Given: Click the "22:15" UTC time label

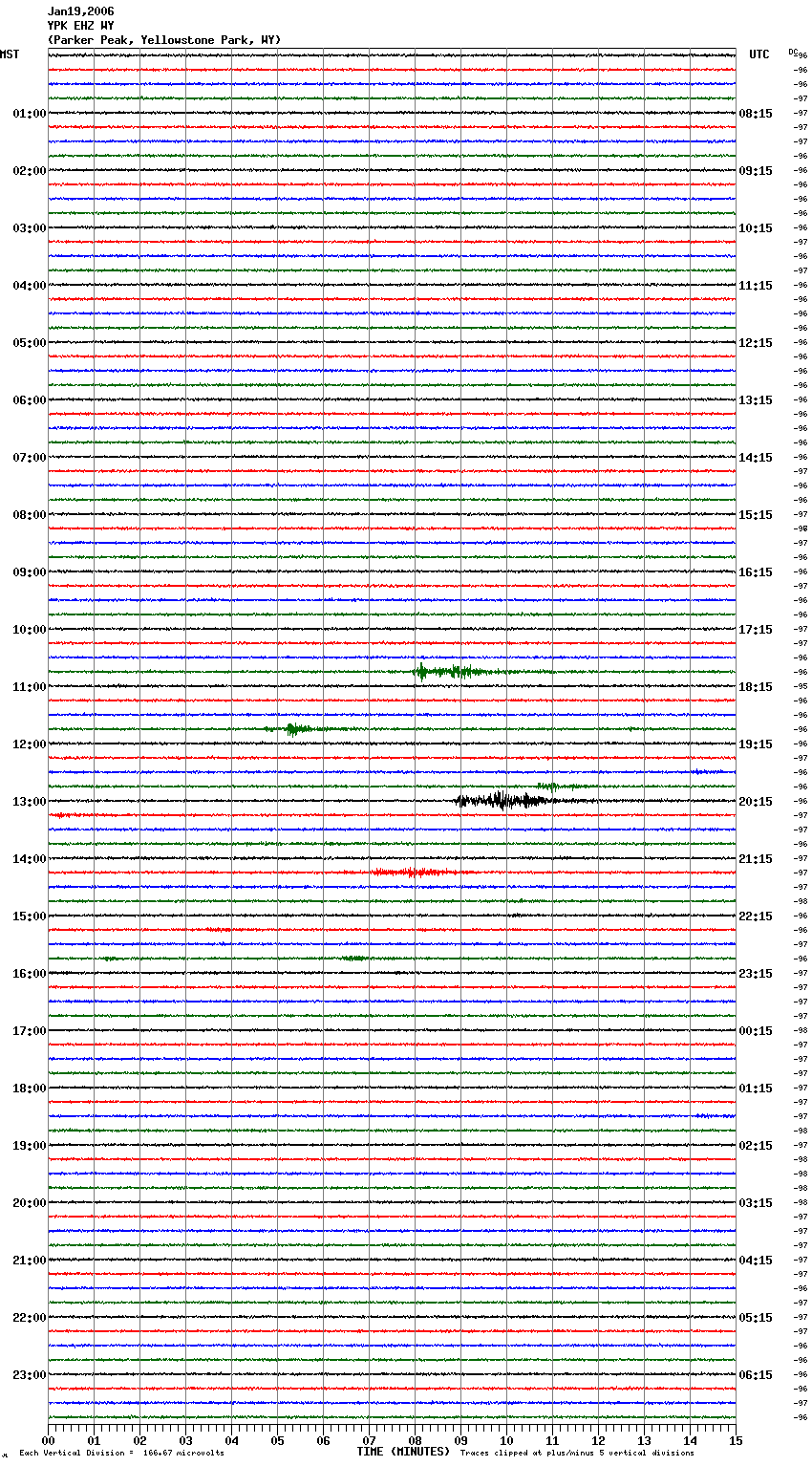Looking at the screenshot, I should point(756,916).
